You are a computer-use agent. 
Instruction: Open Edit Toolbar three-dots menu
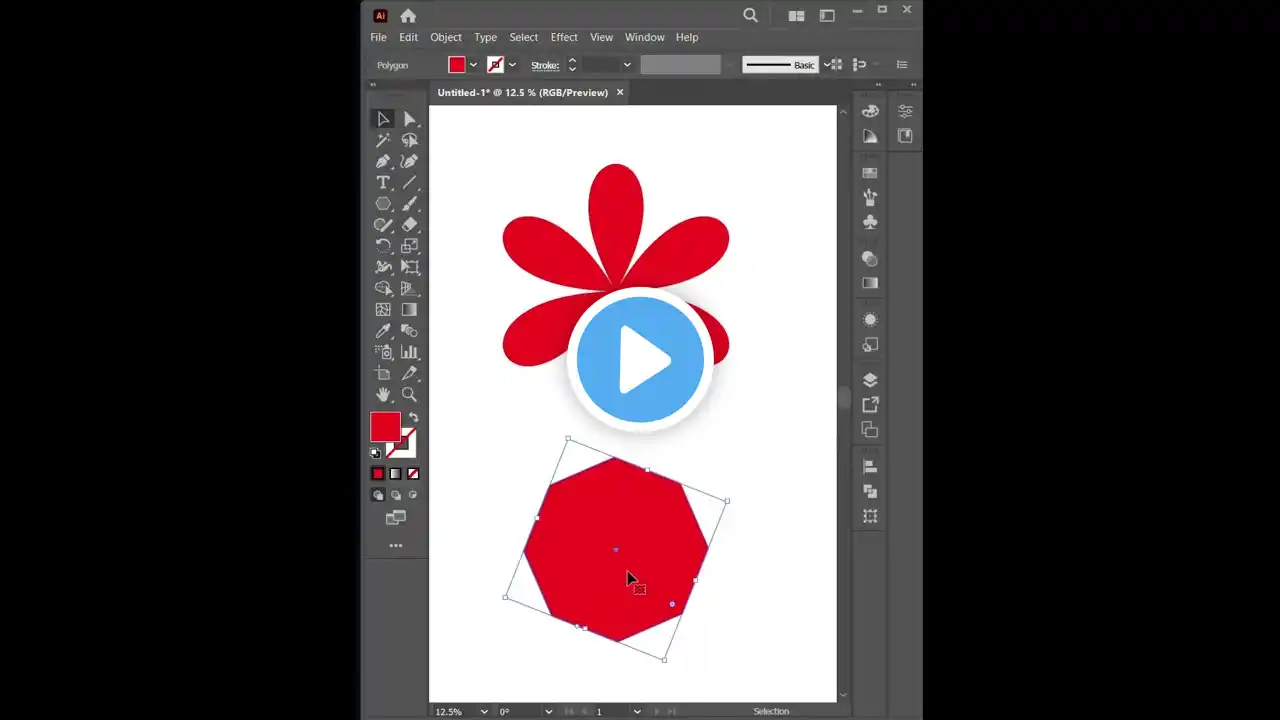click(396, 546)
